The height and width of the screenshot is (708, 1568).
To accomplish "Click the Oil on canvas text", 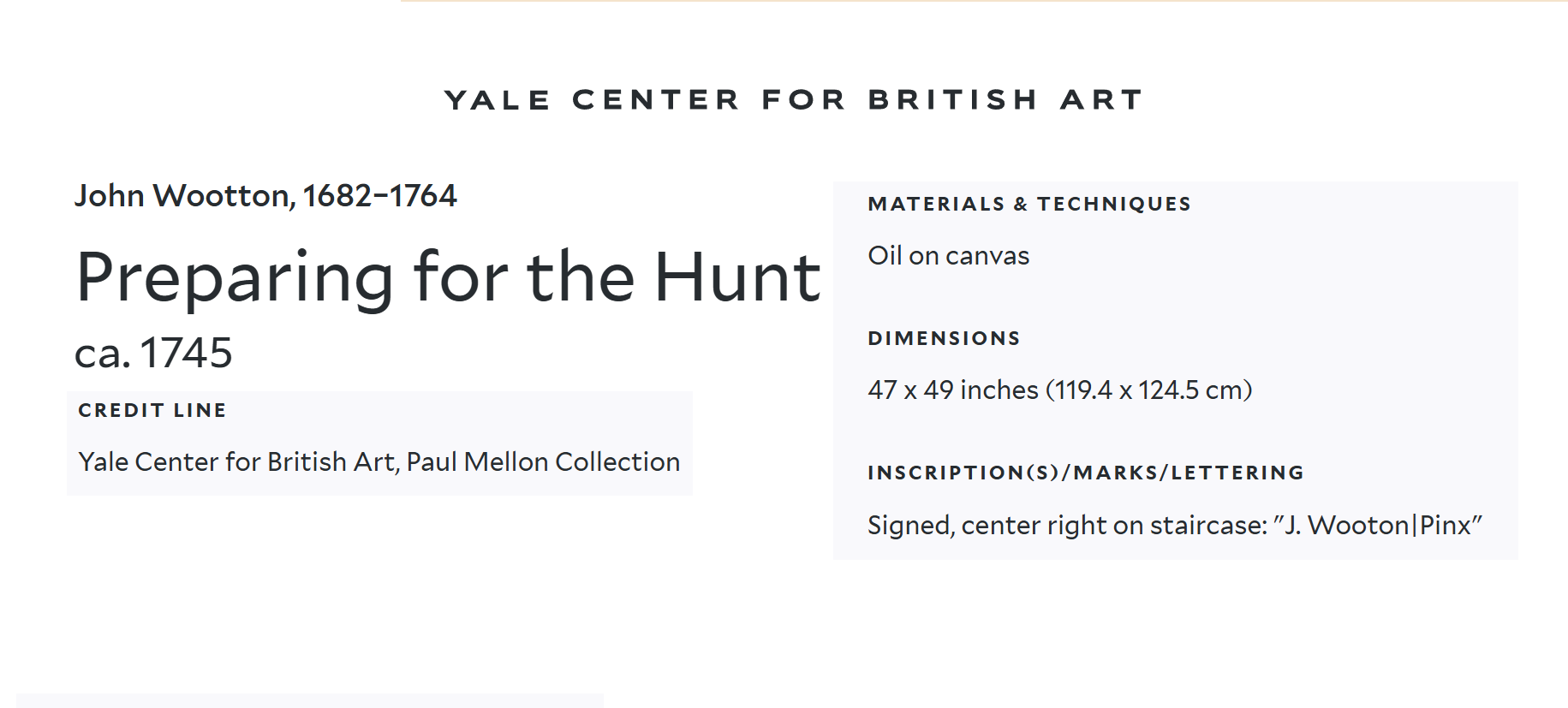I will (948, 256).
